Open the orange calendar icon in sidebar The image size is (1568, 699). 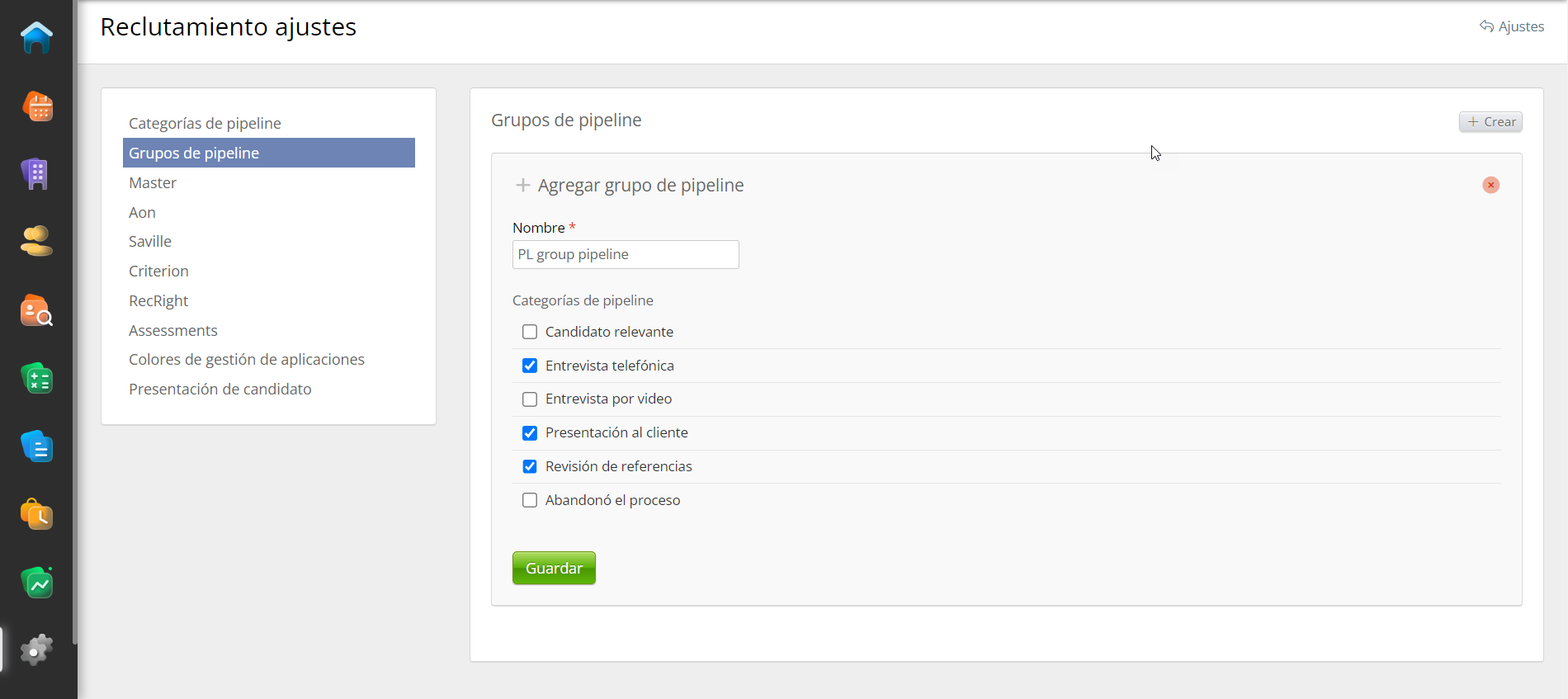(x=37, y=106)
